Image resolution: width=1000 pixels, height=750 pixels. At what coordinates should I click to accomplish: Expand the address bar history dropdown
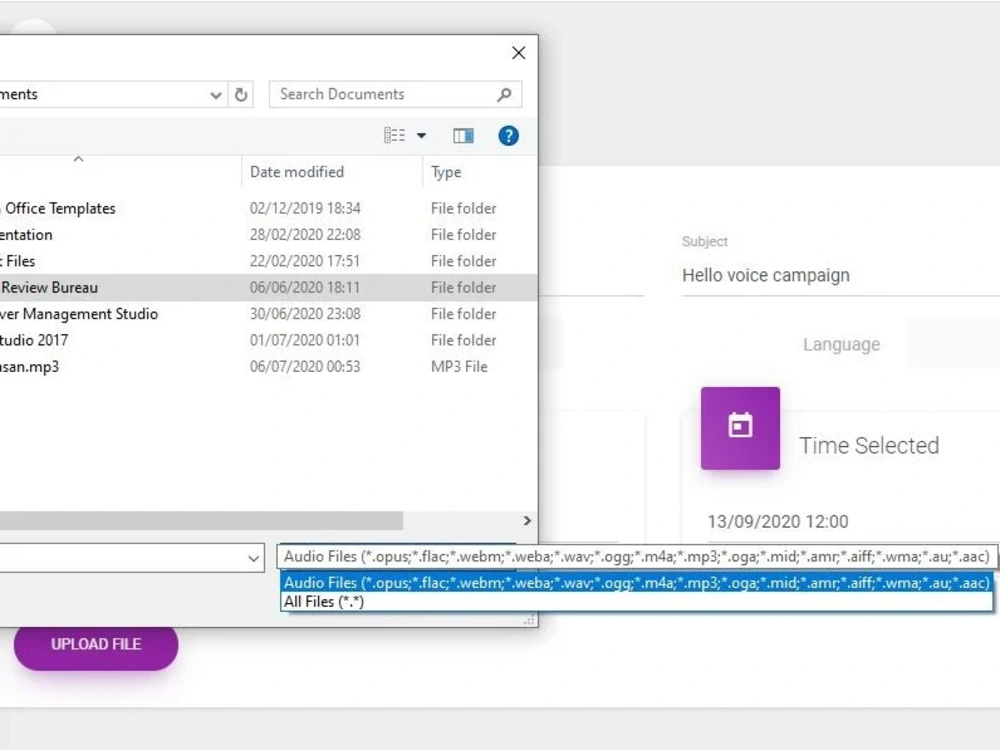tap(216, 94)
